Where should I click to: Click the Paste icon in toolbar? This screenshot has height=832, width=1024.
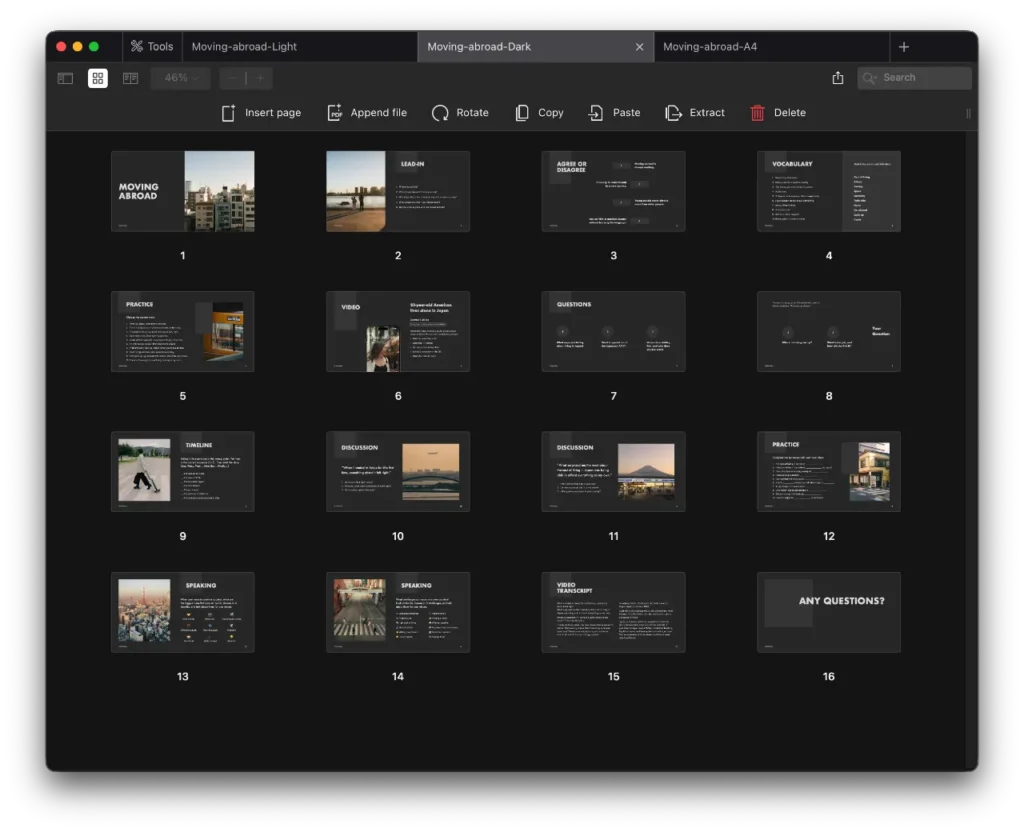(596, 113)
